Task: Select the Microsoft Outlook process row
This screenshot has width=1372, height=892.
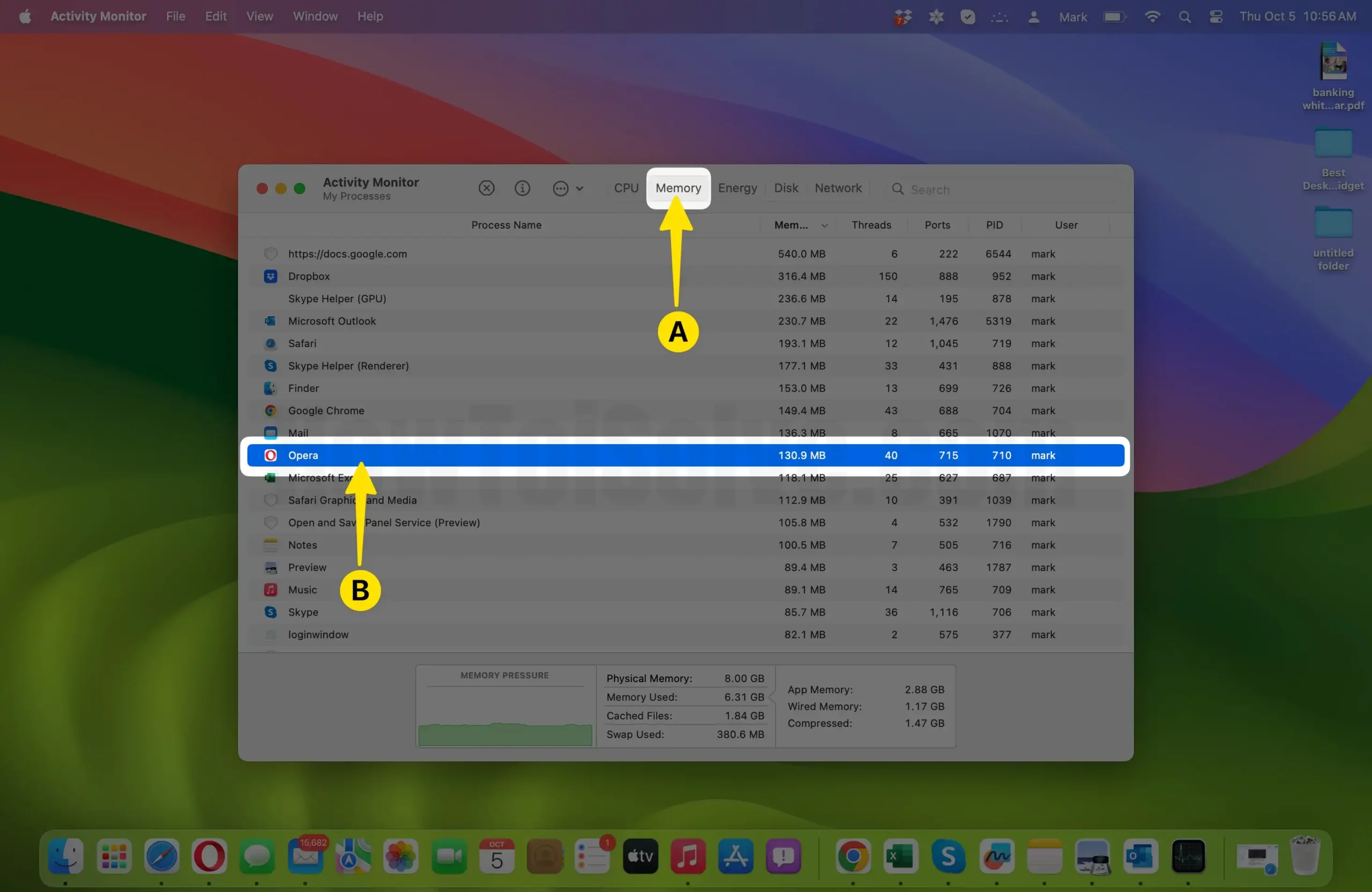Action: tap(685, 321)
